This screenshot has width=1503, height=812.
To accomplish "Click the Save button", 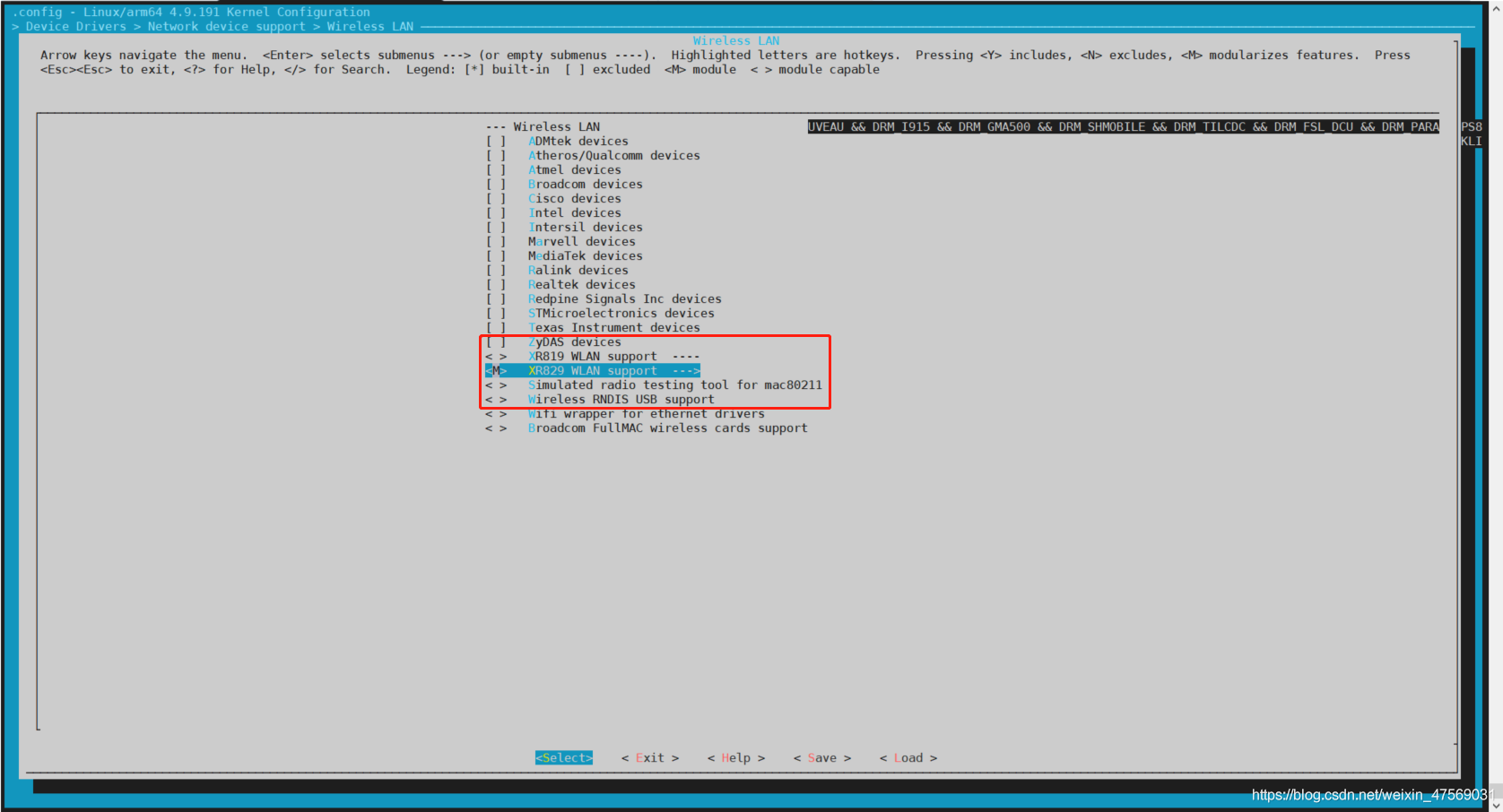I will point(822,758).
